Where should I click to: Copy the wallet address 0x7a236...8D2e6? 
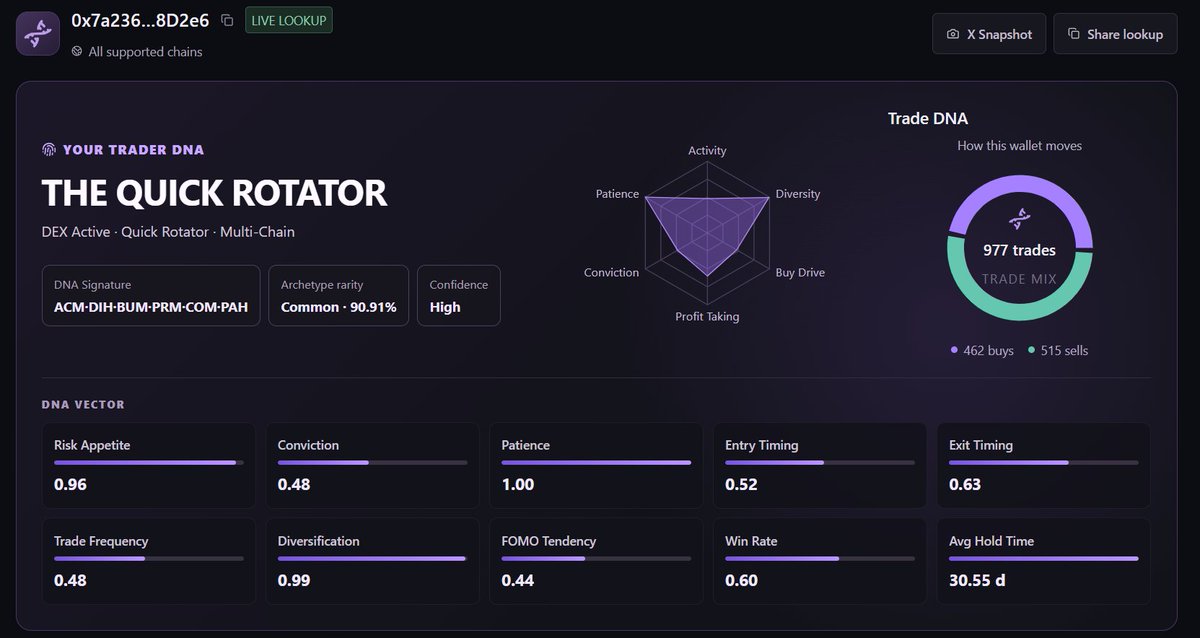227,20
